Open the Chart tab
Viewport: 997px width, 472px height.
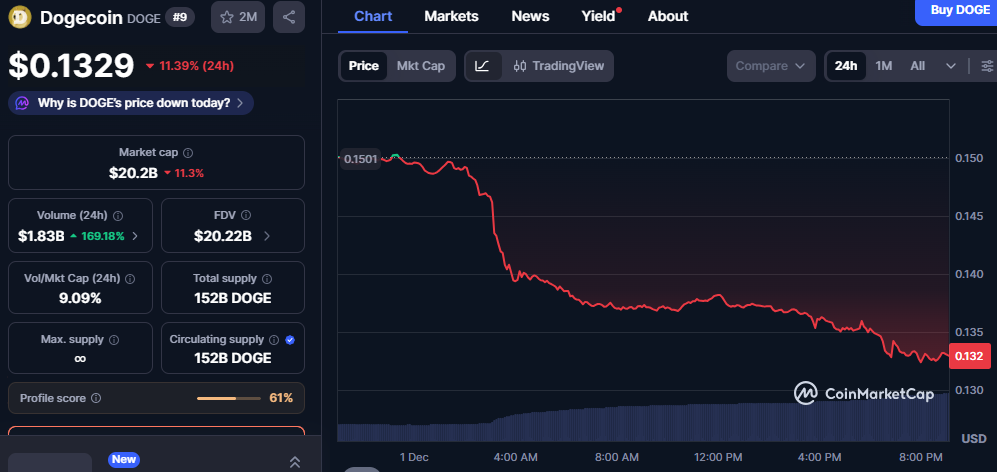[373, 17]
